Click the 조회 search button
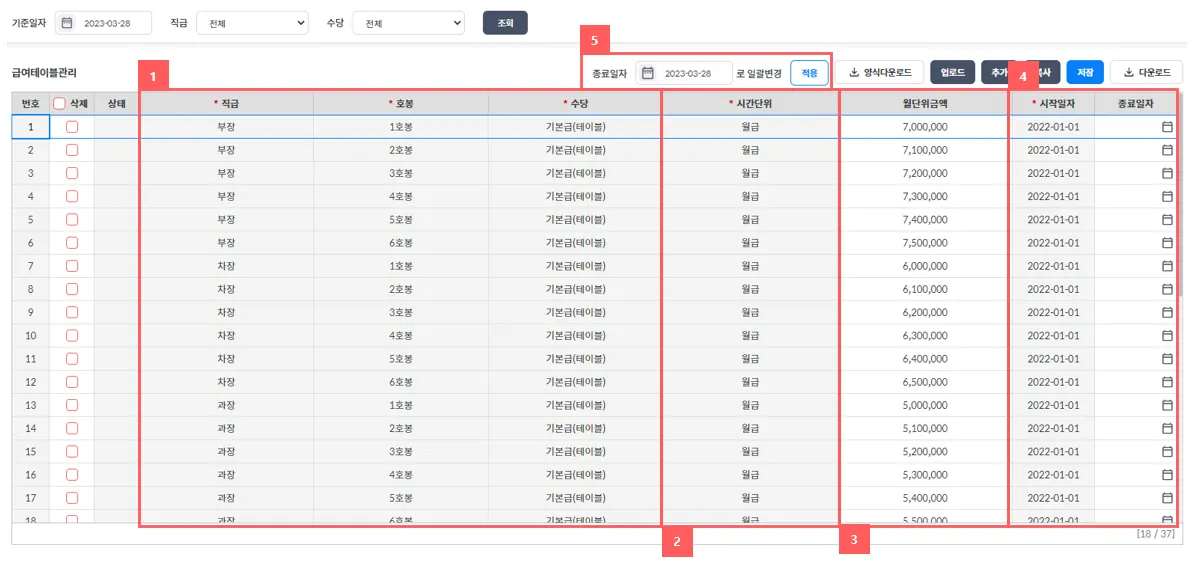 click(x=505, y=23)
